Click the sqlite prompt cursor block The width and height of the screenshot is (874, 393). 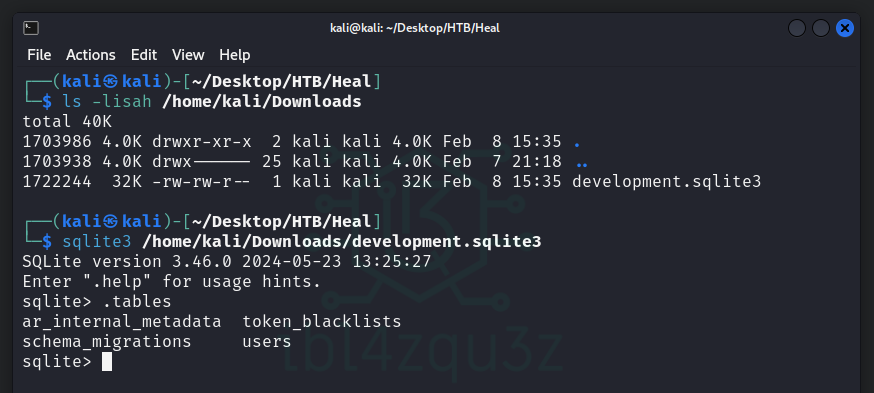tap(107, 362)
